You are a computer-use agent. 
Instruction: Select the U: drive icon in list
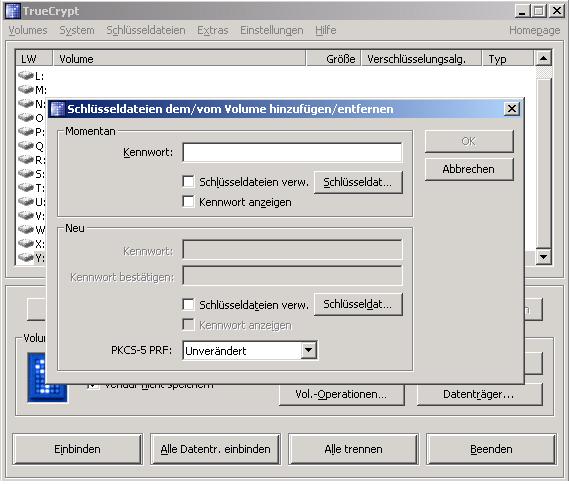point(26,201)
